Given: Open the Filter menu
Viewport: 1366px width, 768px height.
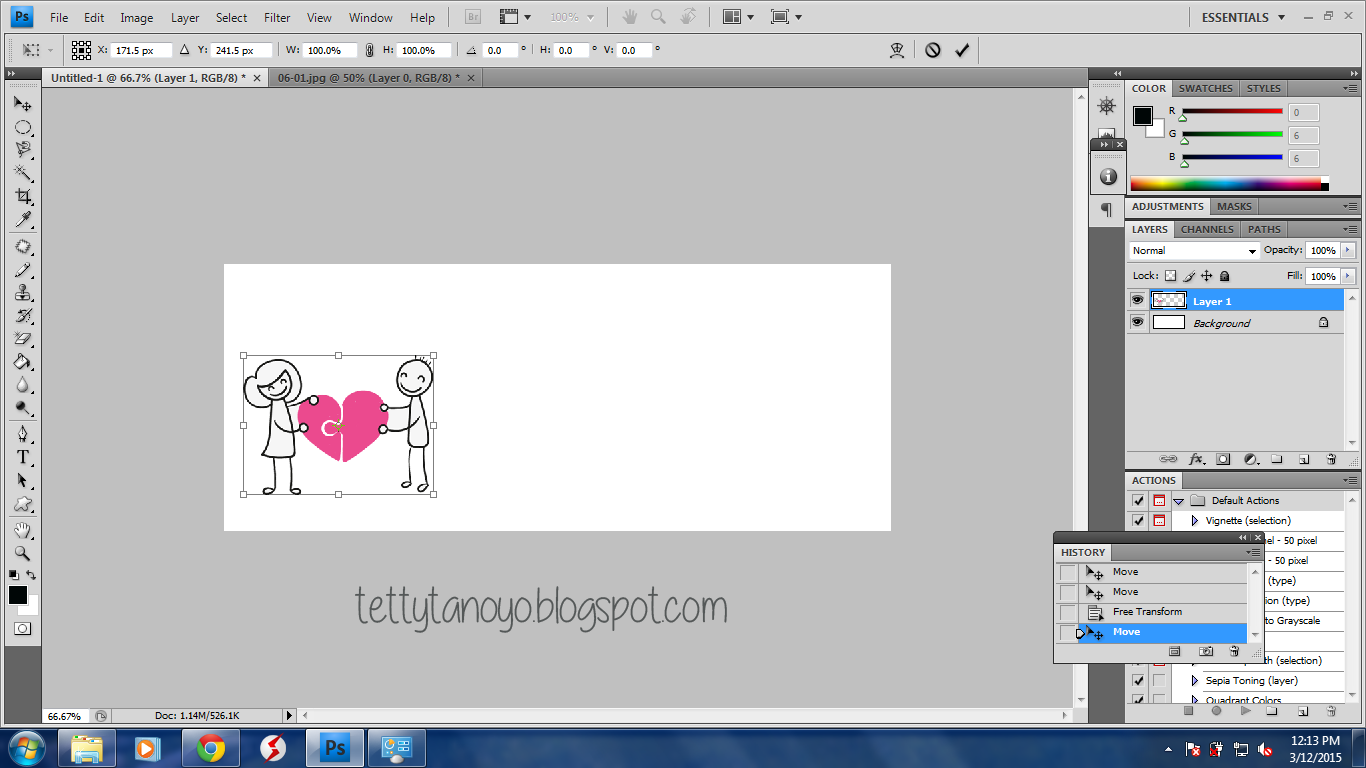Looking at the screenshot, I should (x=277, y=17).
